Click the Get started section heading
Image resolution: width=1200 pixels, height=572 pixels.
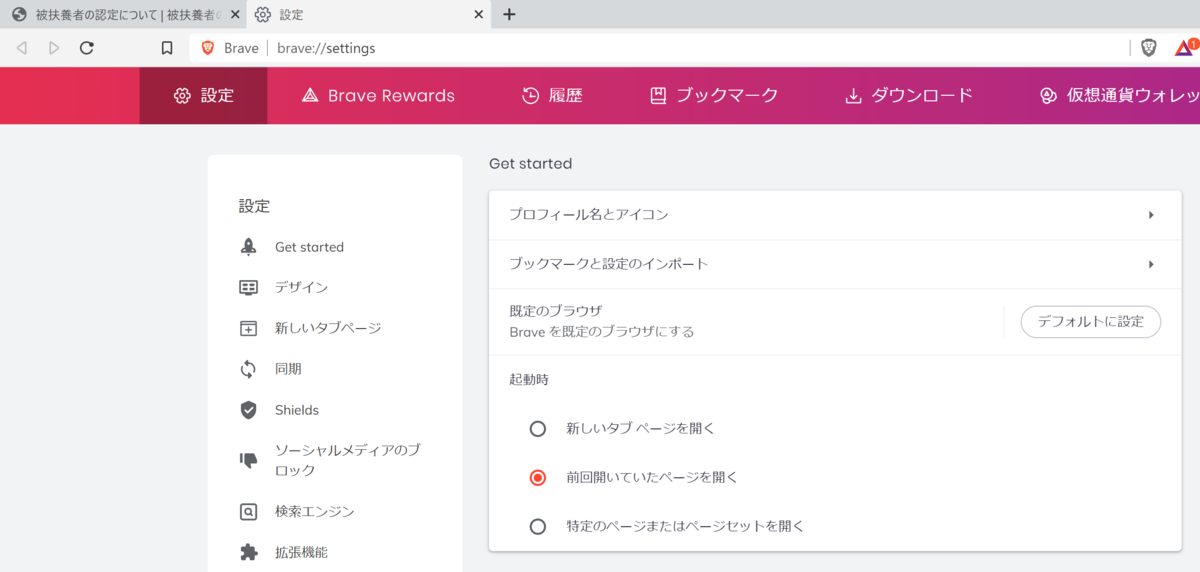pyautogui.click(x=530, y=163)
